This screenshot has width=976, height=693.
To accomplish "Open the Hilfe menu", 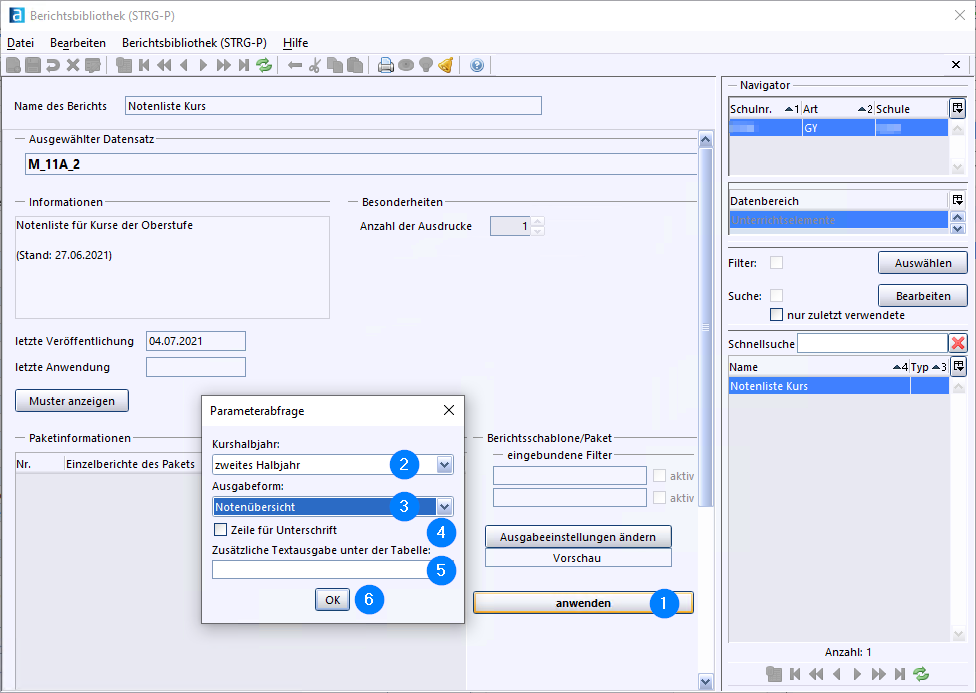I will point(296,42).
